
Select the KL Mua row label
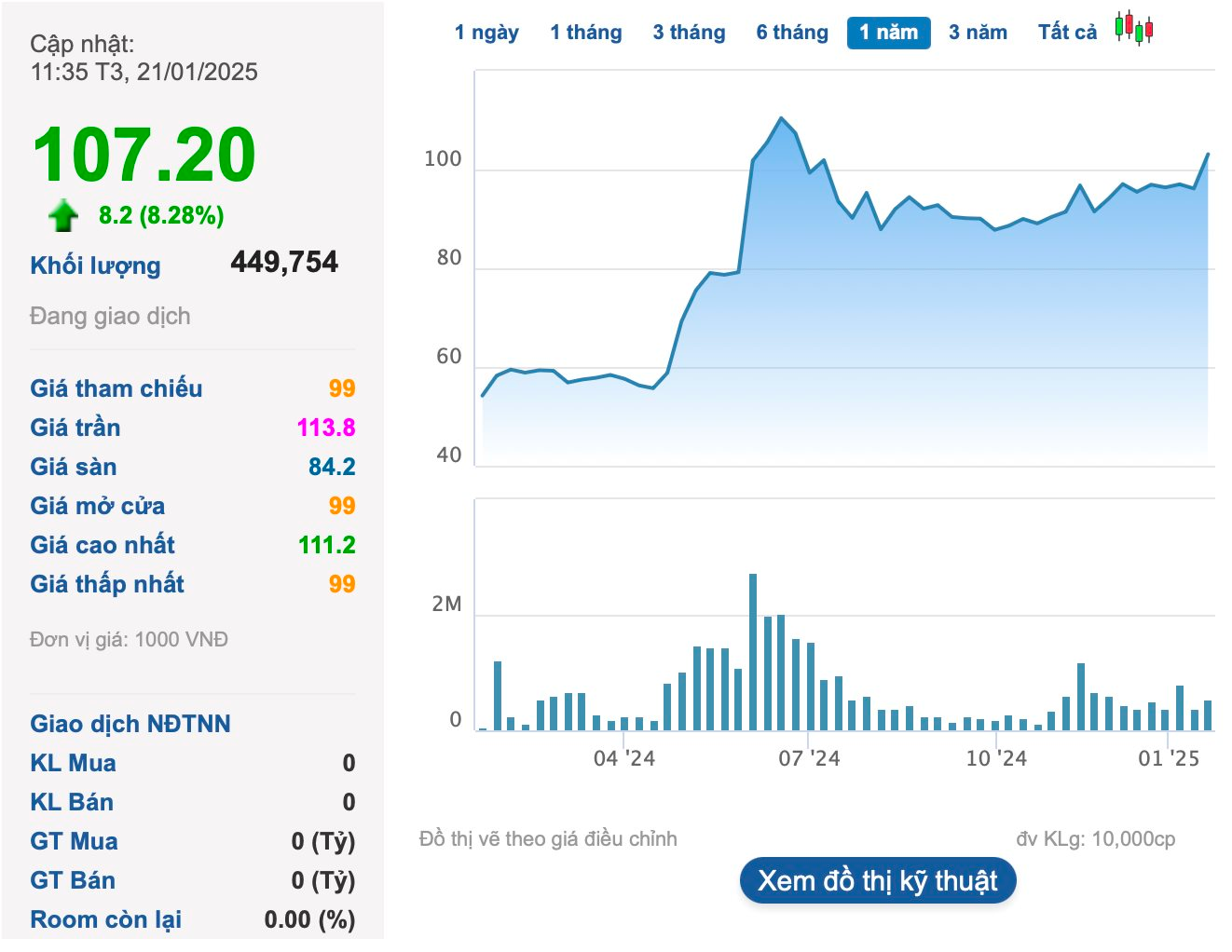coord(73,763)
